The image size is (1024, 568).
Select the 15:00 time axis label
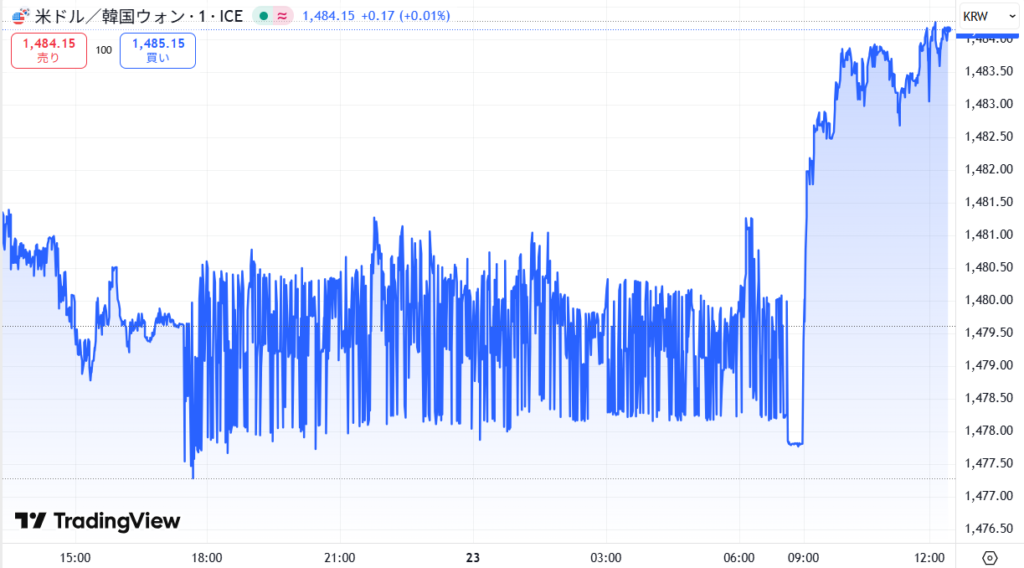click(x=76, y=557)
